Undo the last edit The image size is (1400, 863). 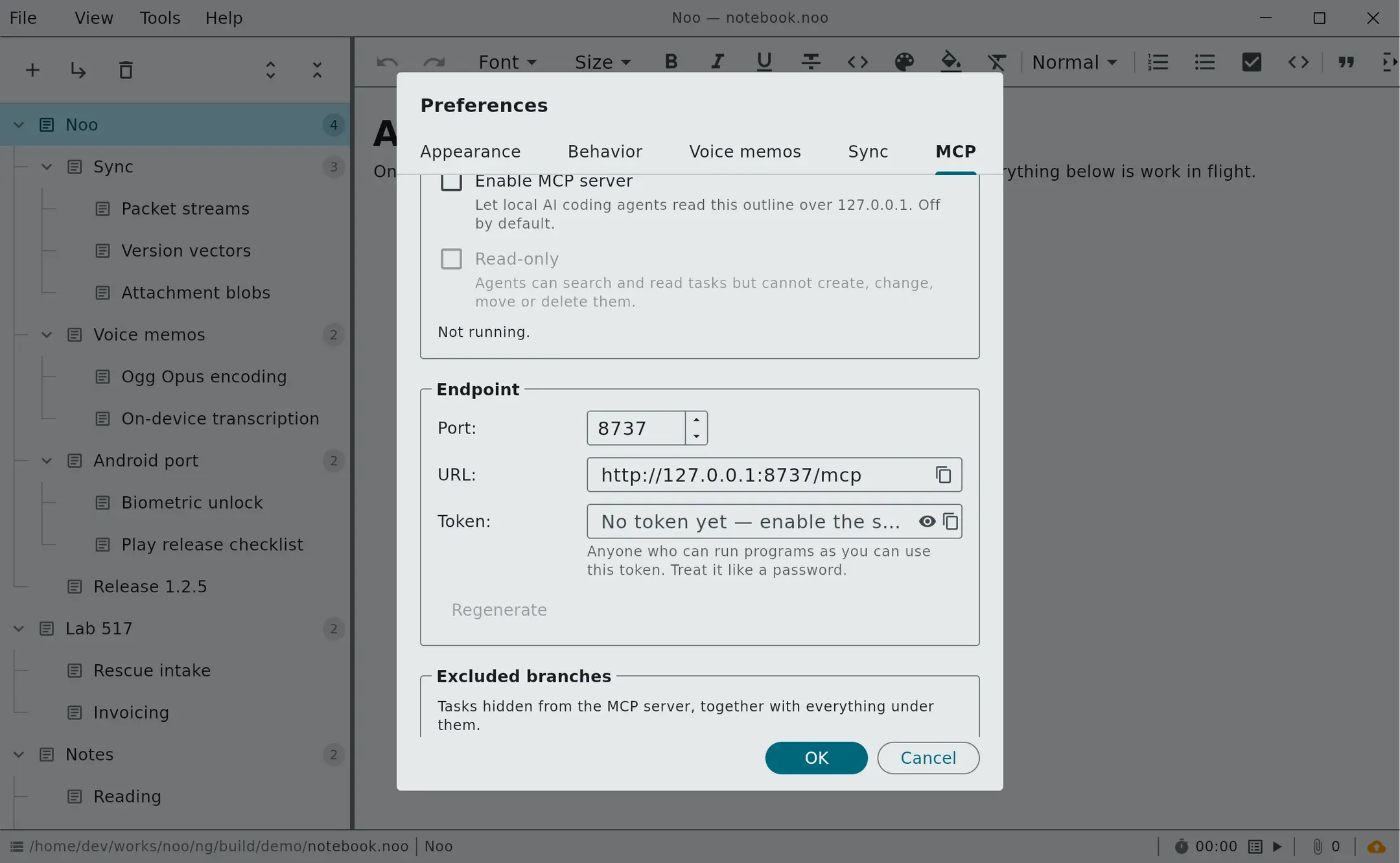[388, 62]
